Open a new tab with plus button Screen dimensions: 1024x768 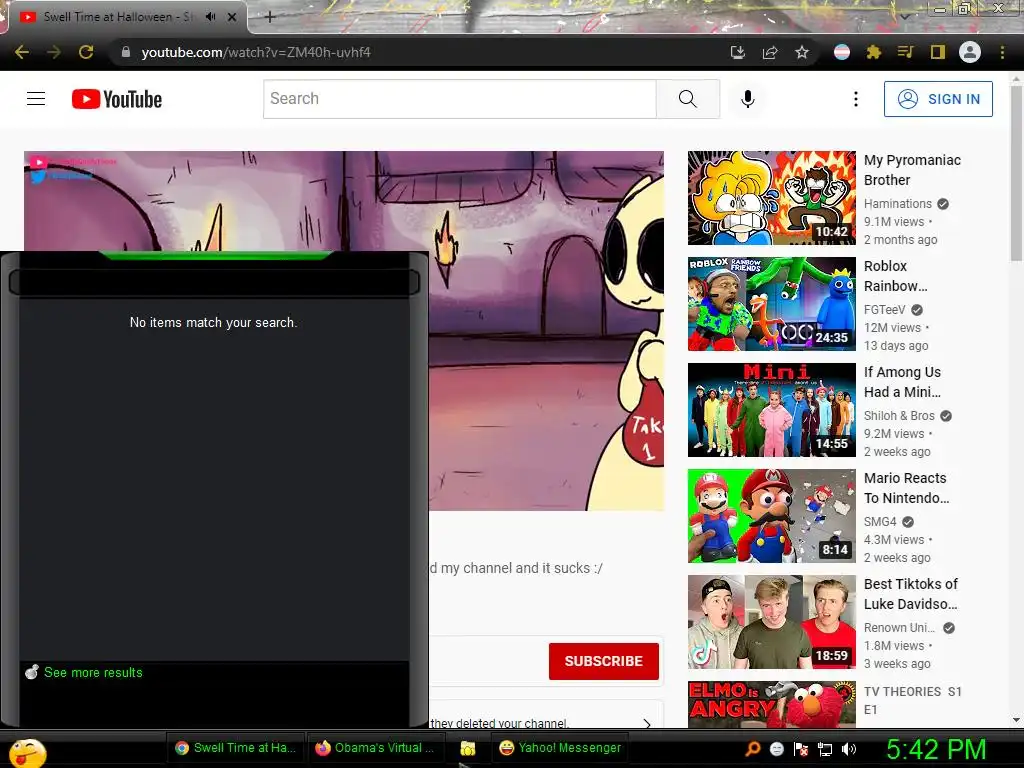[270, 17]
